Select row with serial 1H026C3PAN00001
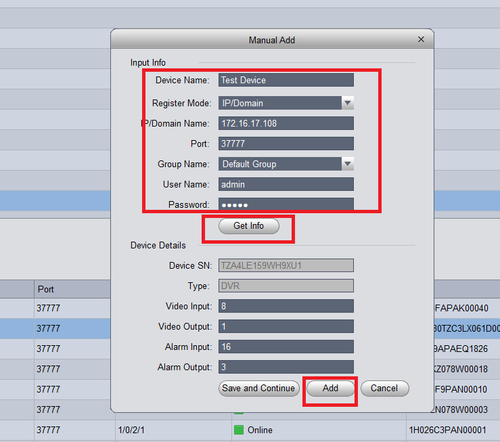Screen dimensions: 500x442 pos(250,430)
